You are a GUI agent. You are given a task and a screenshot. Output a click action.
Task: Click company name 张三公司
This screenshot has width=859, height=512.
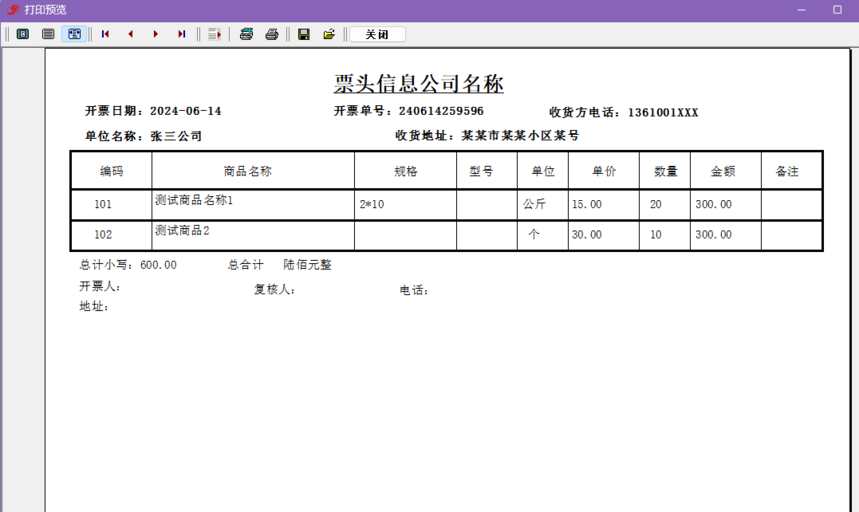pyautogui.click(x=176, y=136)
